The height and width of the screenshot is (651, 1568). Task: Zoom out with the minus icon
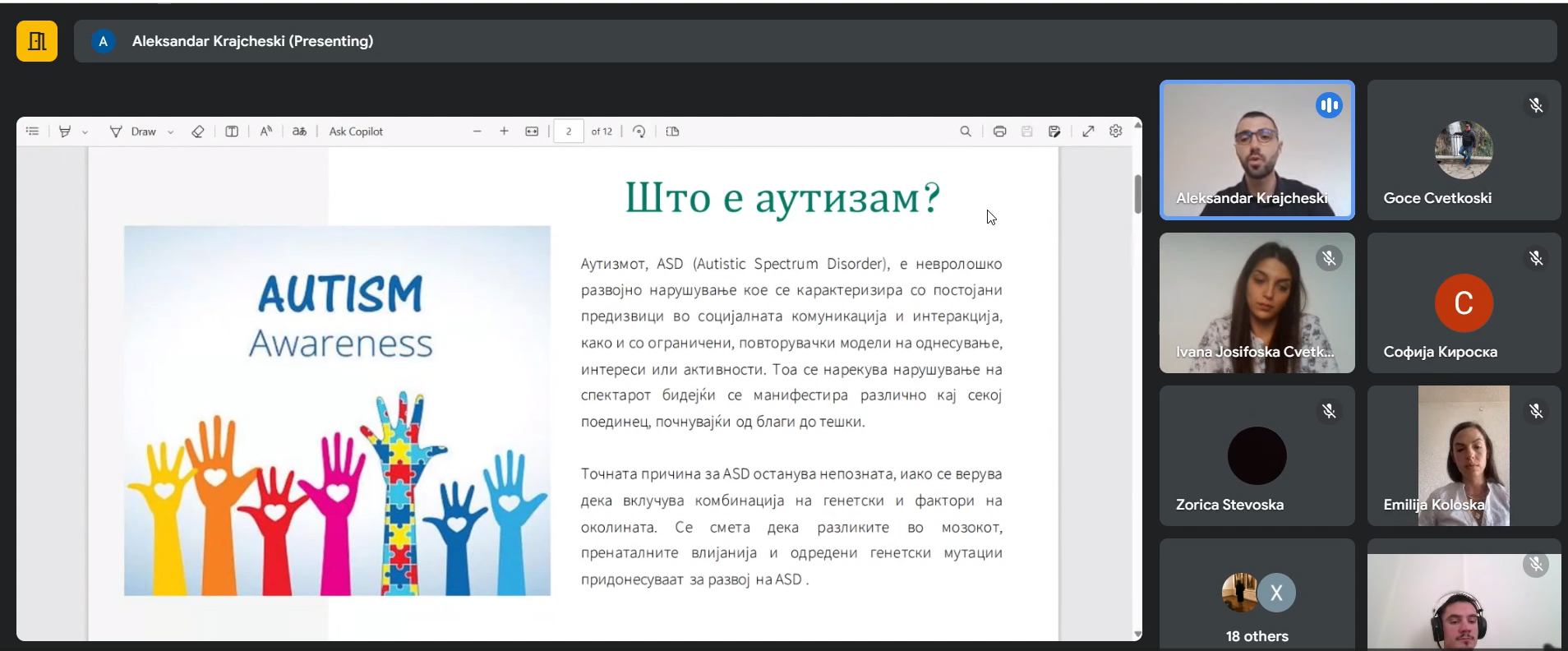(x=477, y=132)
